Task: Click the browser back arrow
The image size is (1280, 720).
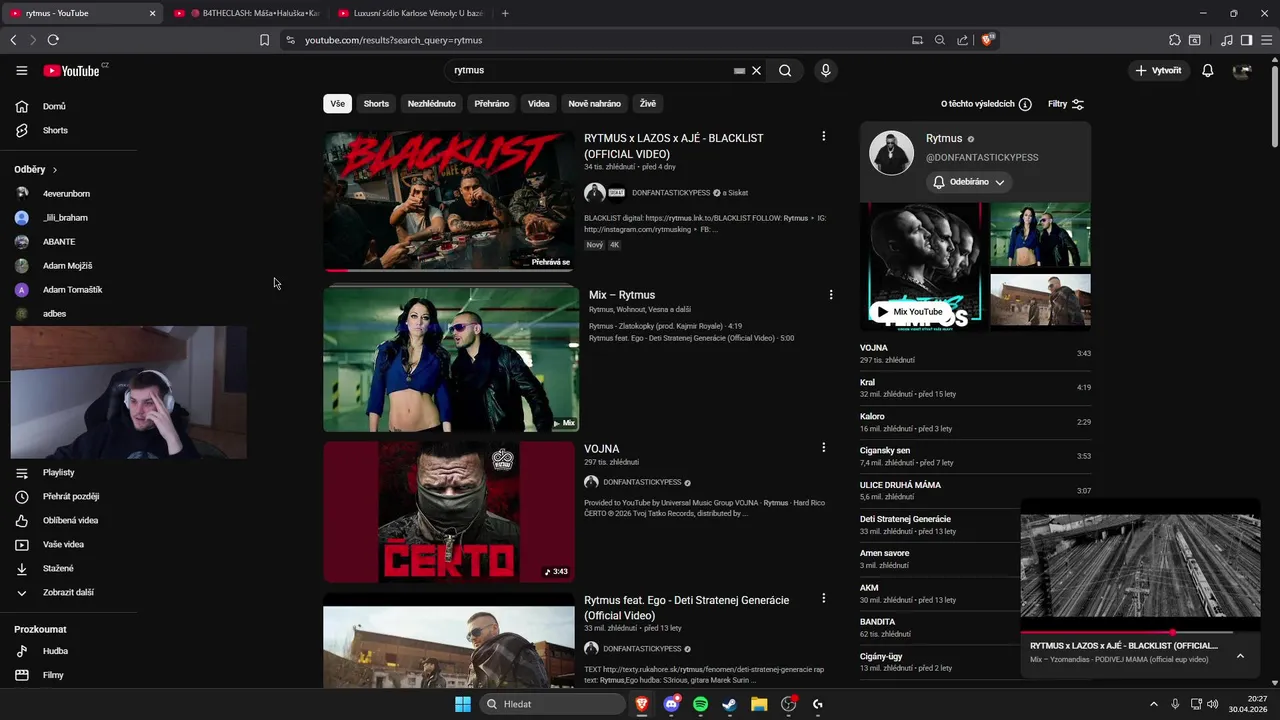Action: click(13, 40)
